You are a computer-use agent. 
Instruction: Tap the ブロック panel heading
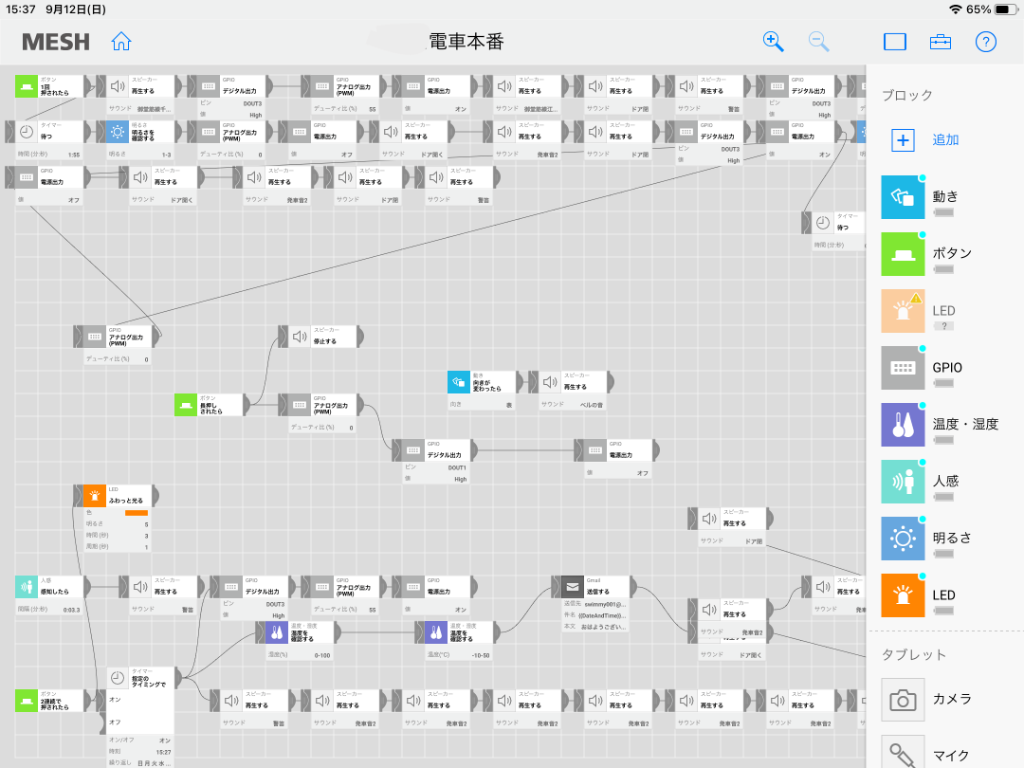click(907, 95)
